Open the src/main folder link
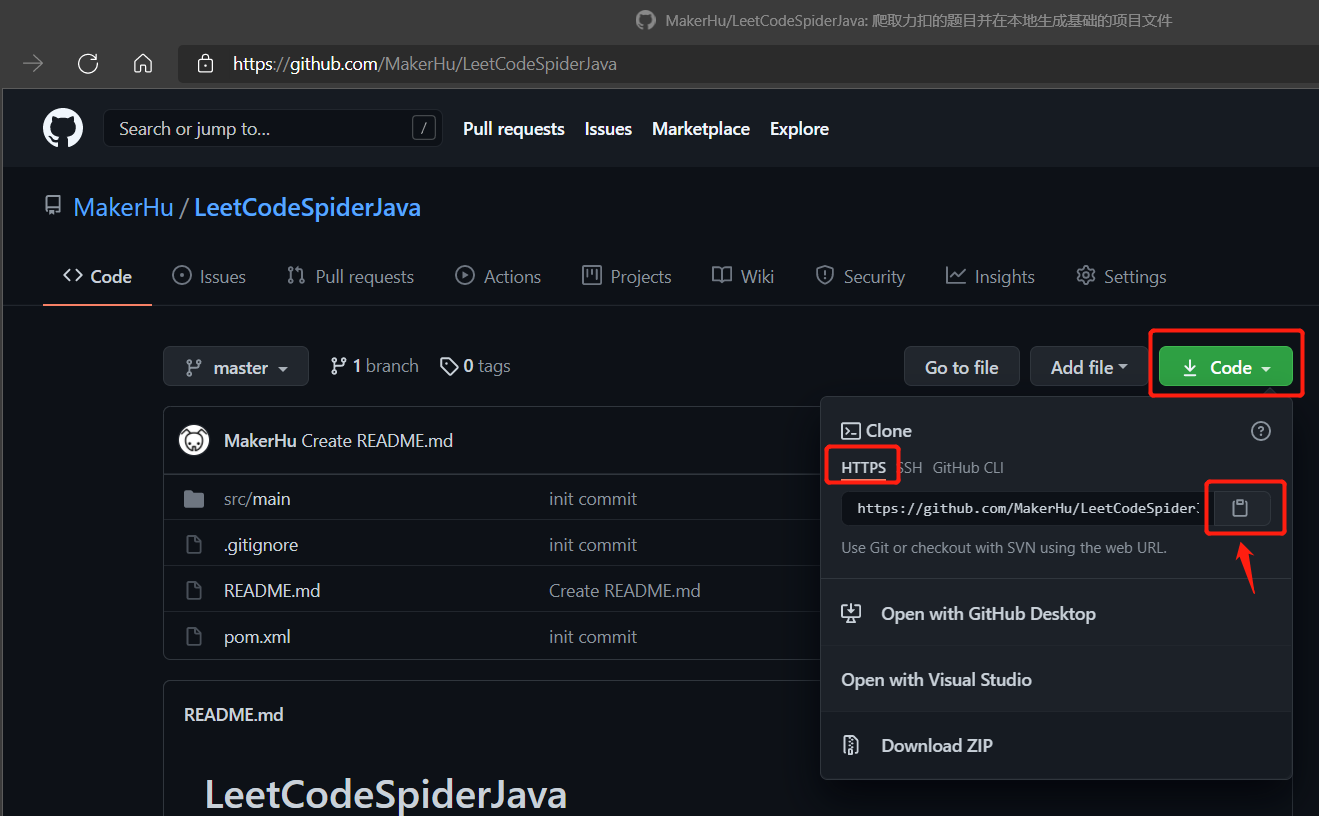Screen dimensions: 1319x816 click(257, 499)
